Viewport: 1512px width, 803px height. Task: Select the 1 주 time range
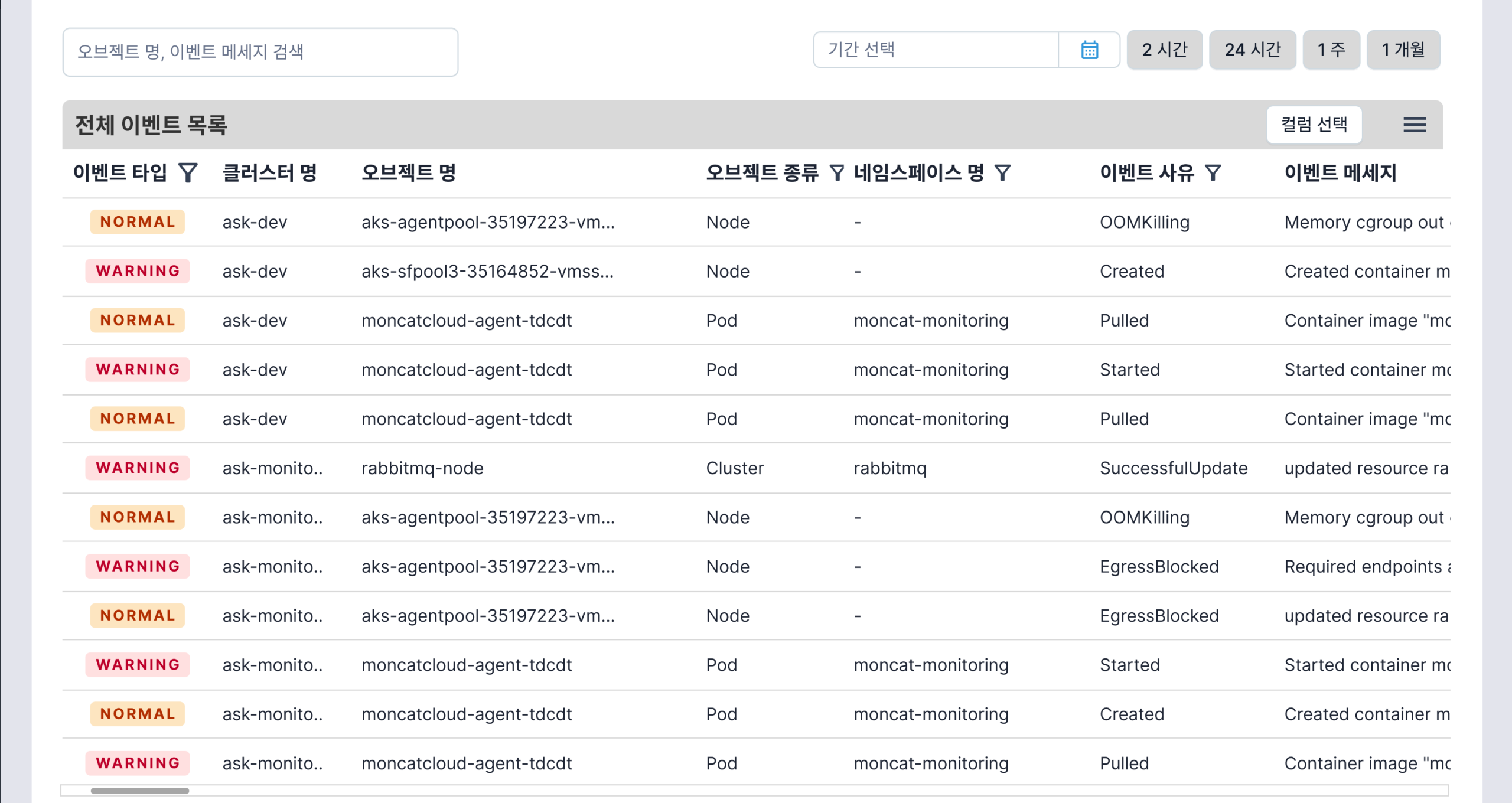coord(1331,50)
